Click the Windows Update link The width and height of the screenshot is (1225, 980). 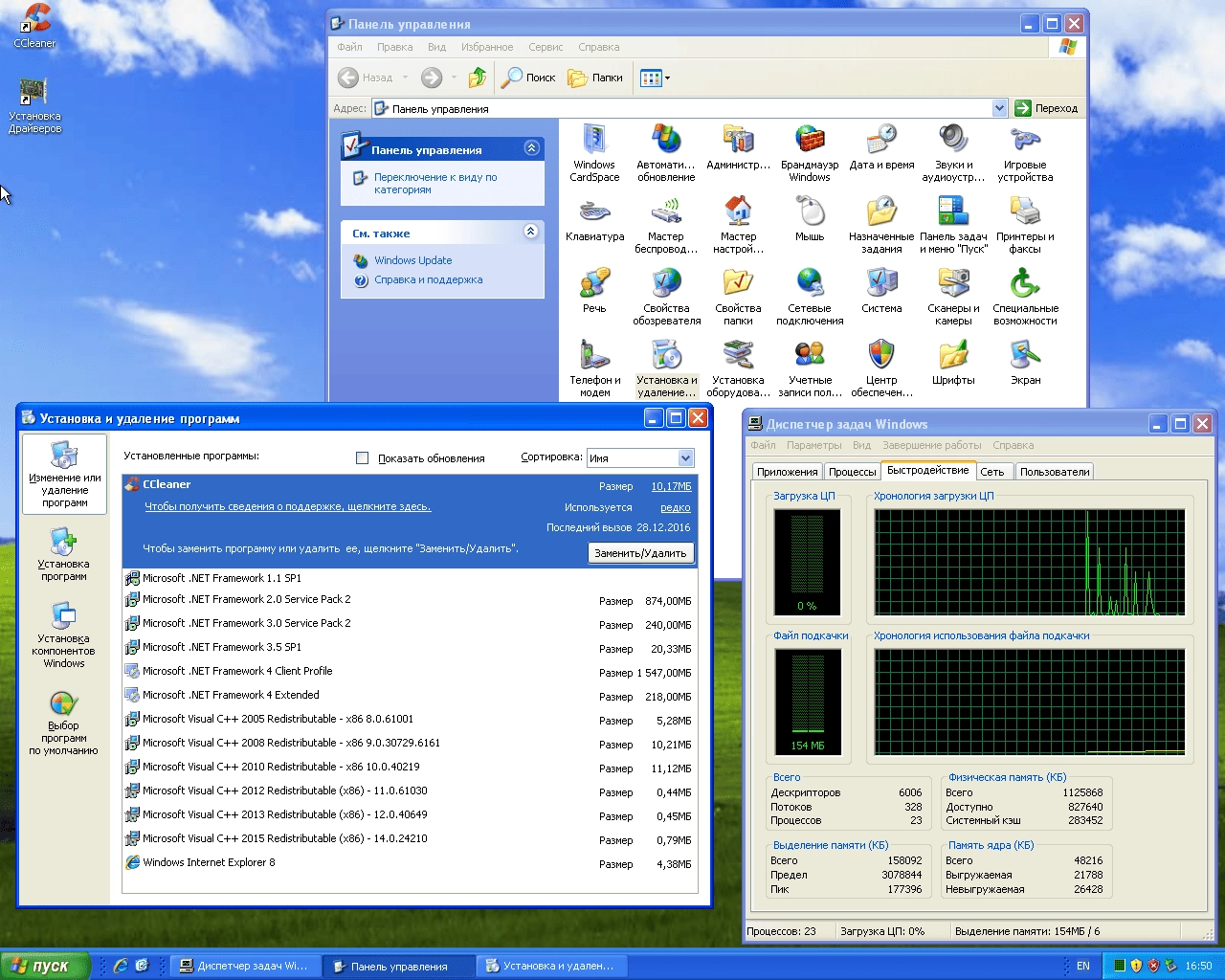coord(412,260)
